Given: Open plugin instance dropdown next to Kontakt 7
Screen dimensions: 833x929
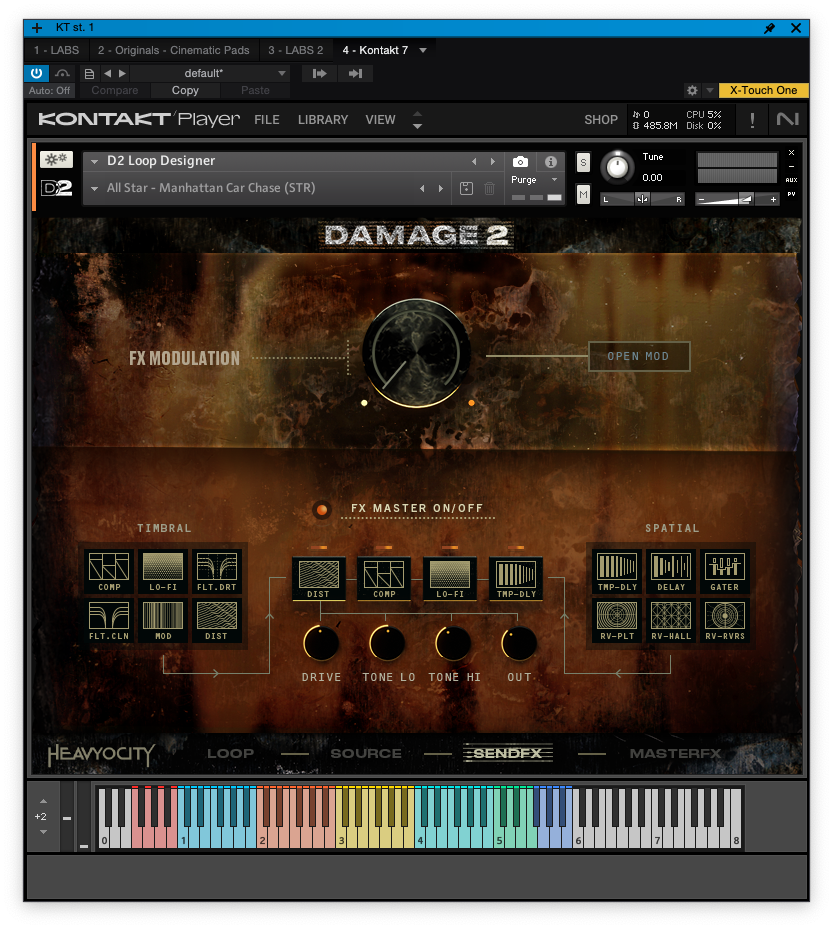Looking at the screenshot, I should coord(423,50).
